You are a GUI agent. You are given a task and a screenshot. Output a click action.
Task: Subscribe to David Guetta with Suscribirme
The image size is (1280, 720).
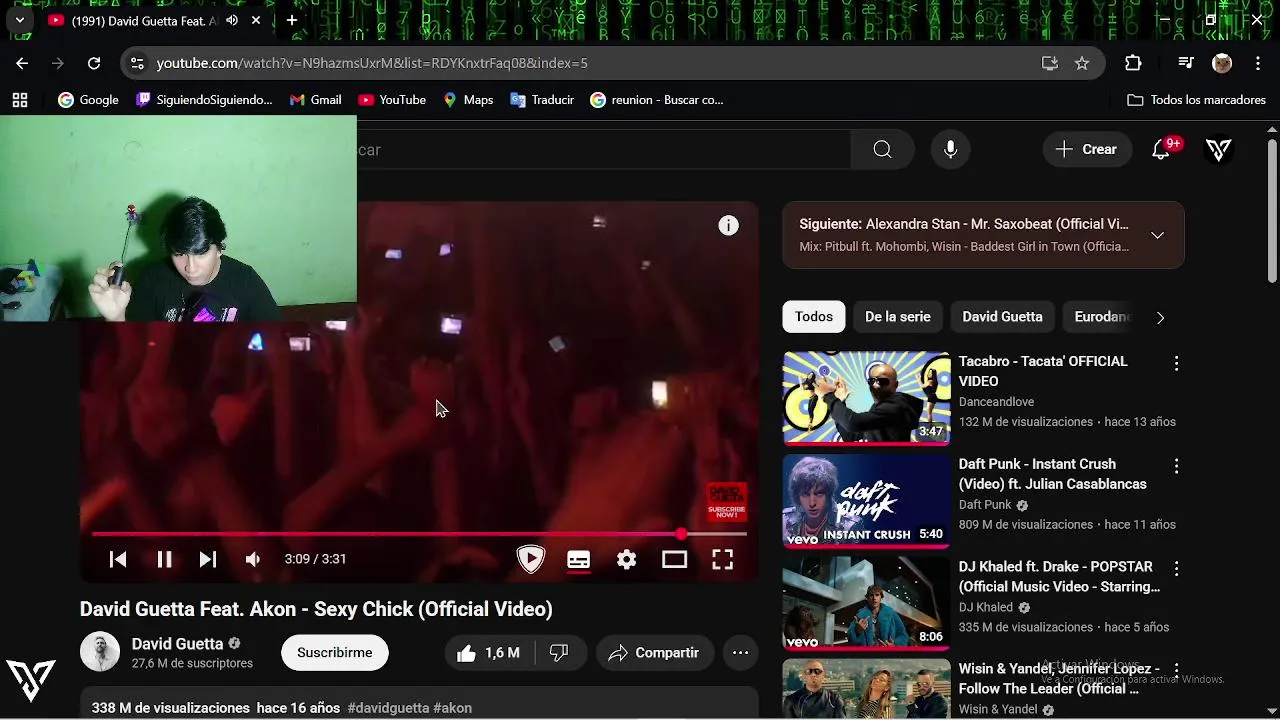coord(335,653)
